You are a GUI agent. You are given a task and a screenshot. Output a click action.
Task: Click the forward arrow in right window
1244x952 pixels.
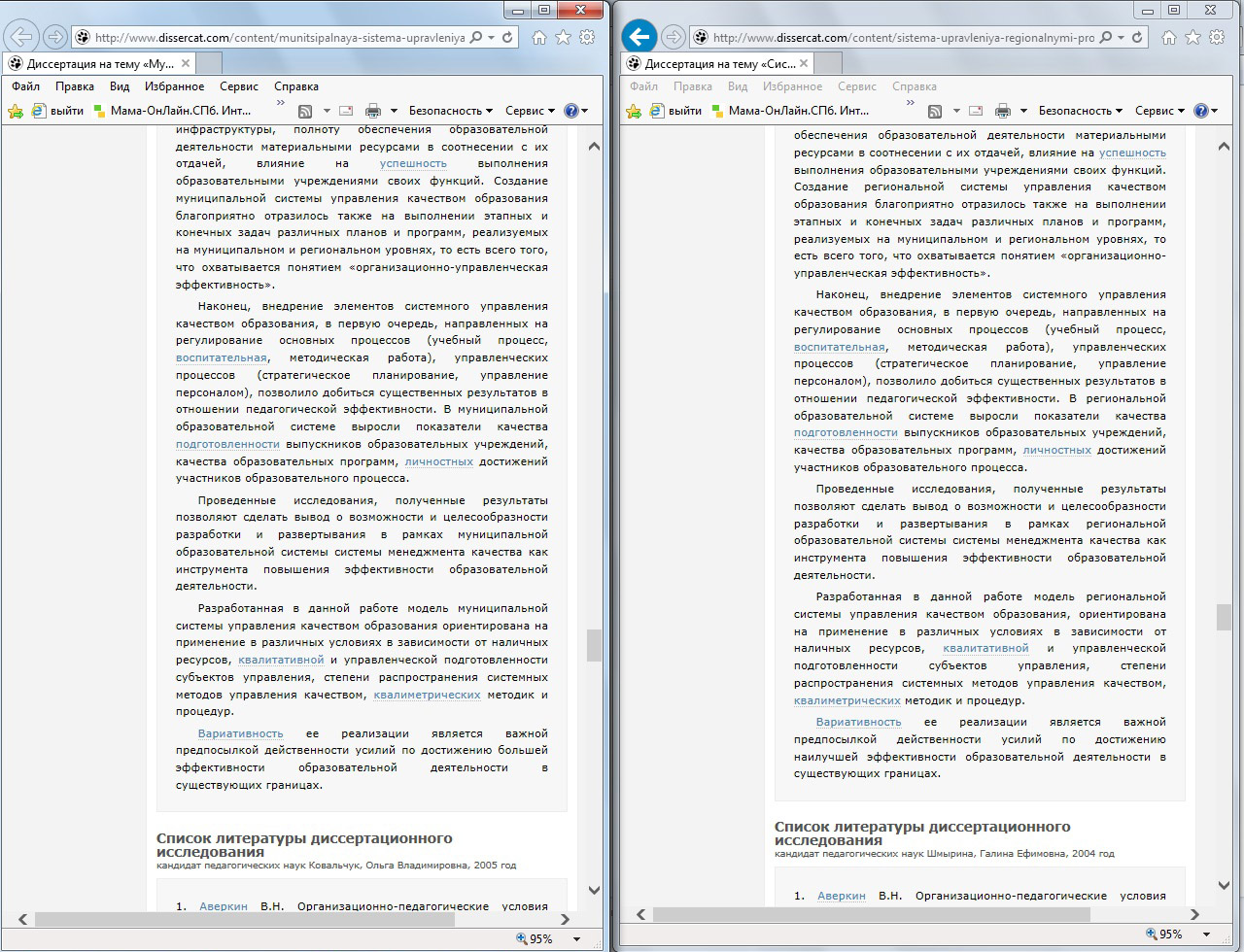(x=673, y=38)
